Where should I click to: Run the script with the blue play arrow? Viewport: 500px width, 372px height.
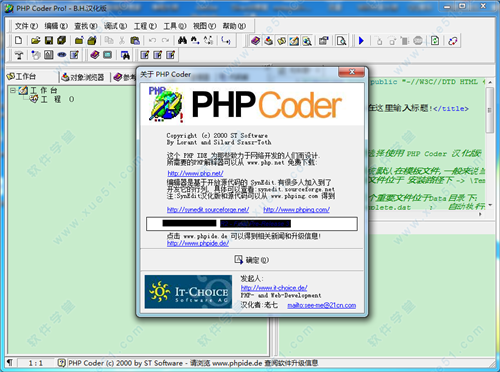point(361,41)
